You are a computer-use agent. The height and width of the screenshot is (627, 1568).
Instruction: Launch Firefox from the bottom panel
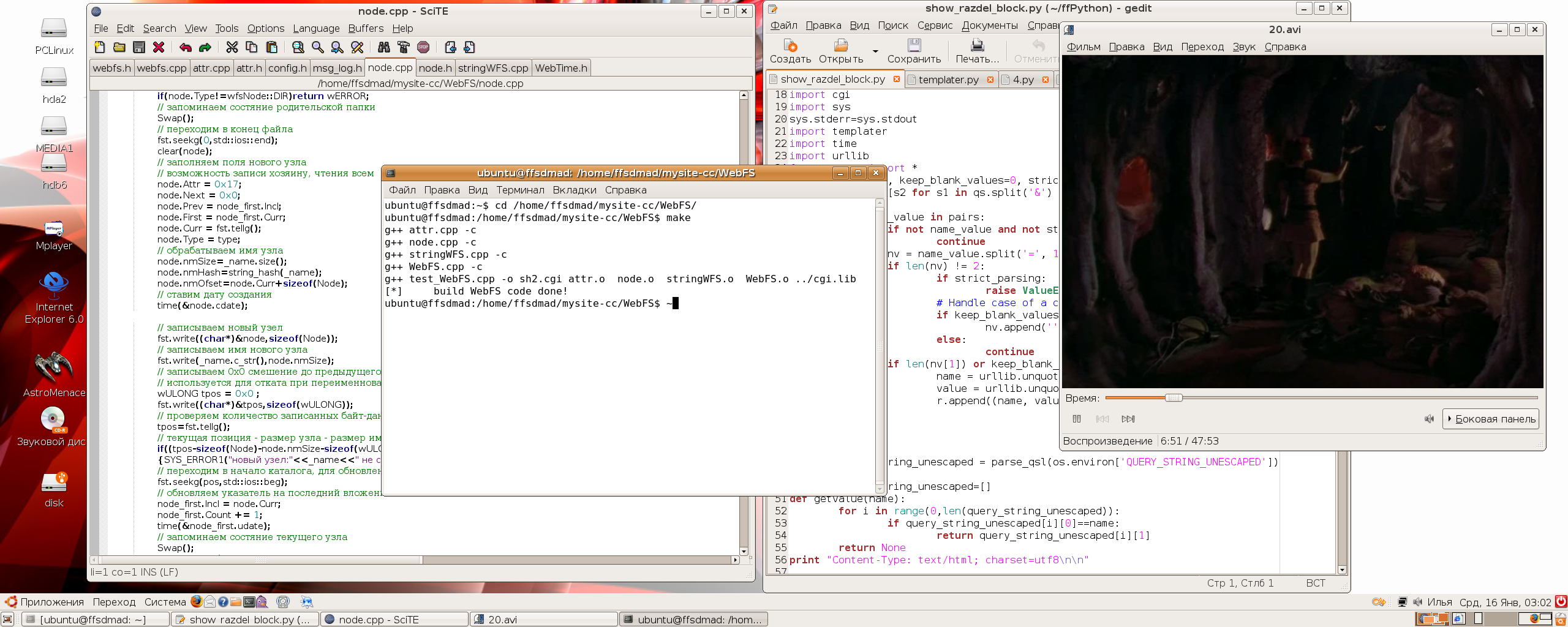coord(196,602)
